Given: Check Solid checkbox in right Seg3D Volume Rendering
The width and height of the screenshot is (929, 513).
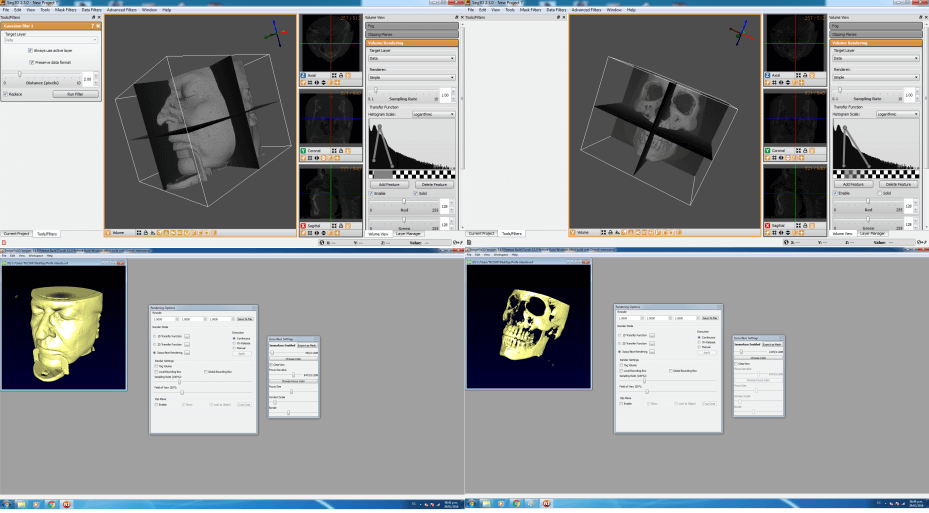Looking at the screenshot, I should click(x=880, y=193).
